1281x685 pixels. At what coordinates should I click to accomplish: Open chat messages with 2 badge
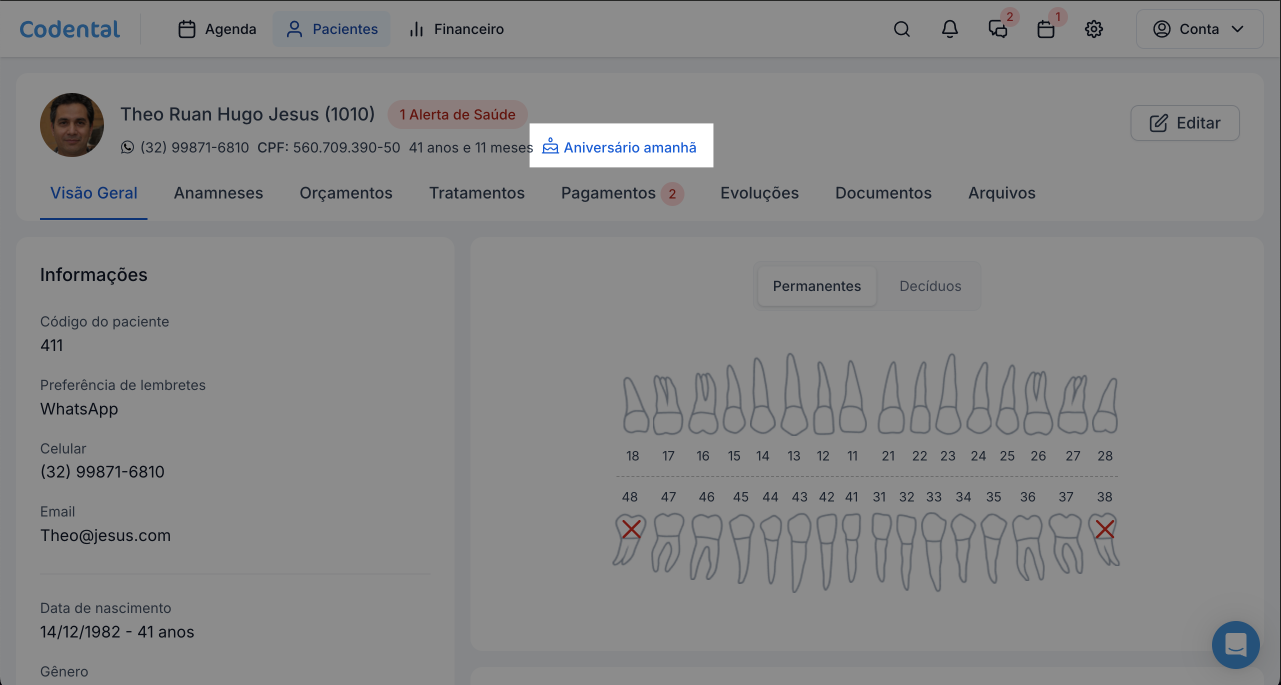998,29
